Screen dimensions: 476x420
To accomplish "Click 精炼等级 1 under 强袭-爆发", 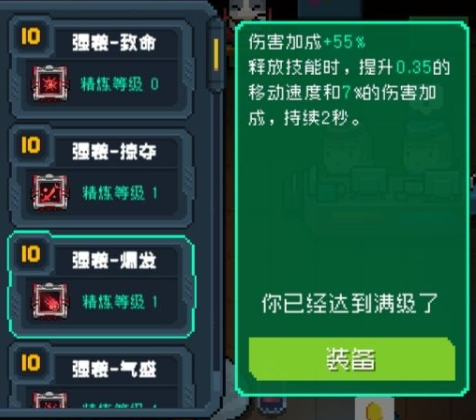I will [119, 302].
